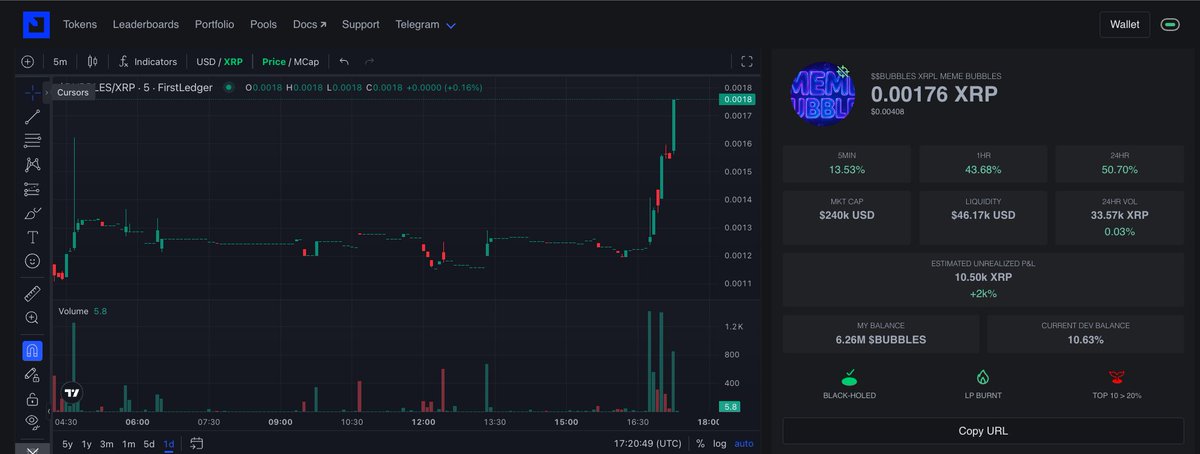The image size is (1200, 454).
Task: Toggle percent scale on price axis
Action: (x=700, y=443)
